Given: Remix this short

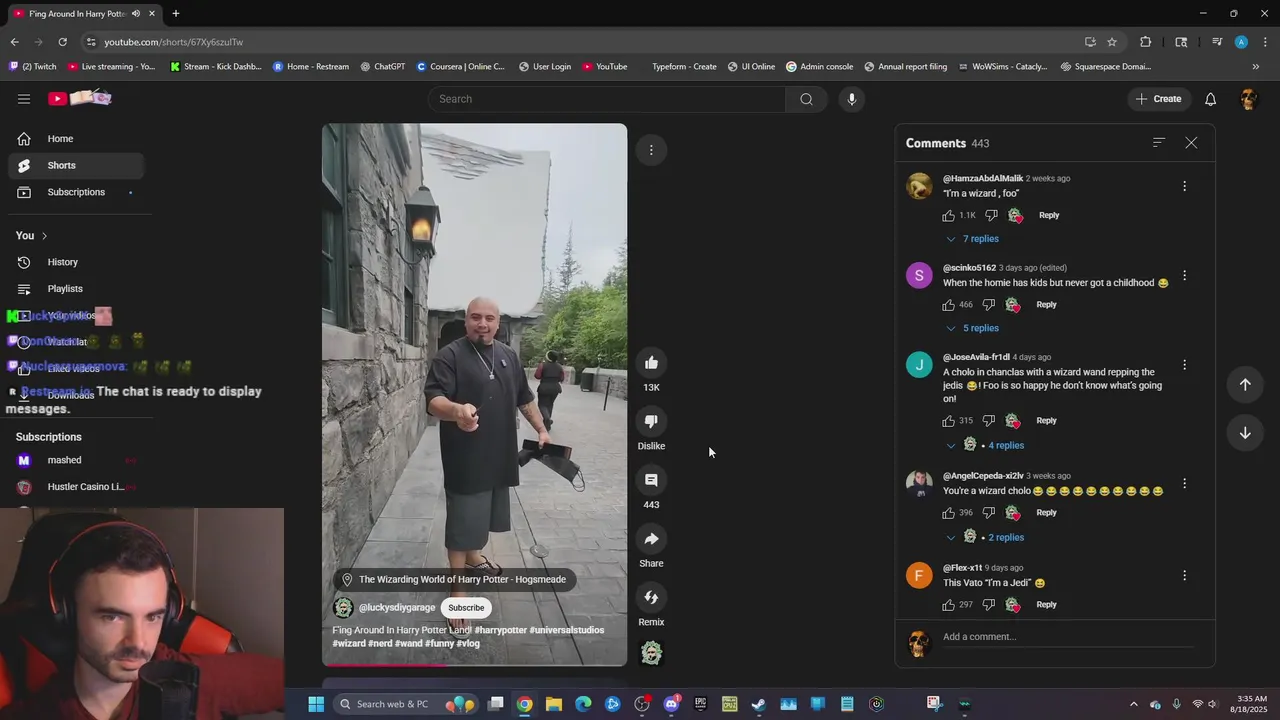Looking at the screenshot, I should (x=651, y=598).
